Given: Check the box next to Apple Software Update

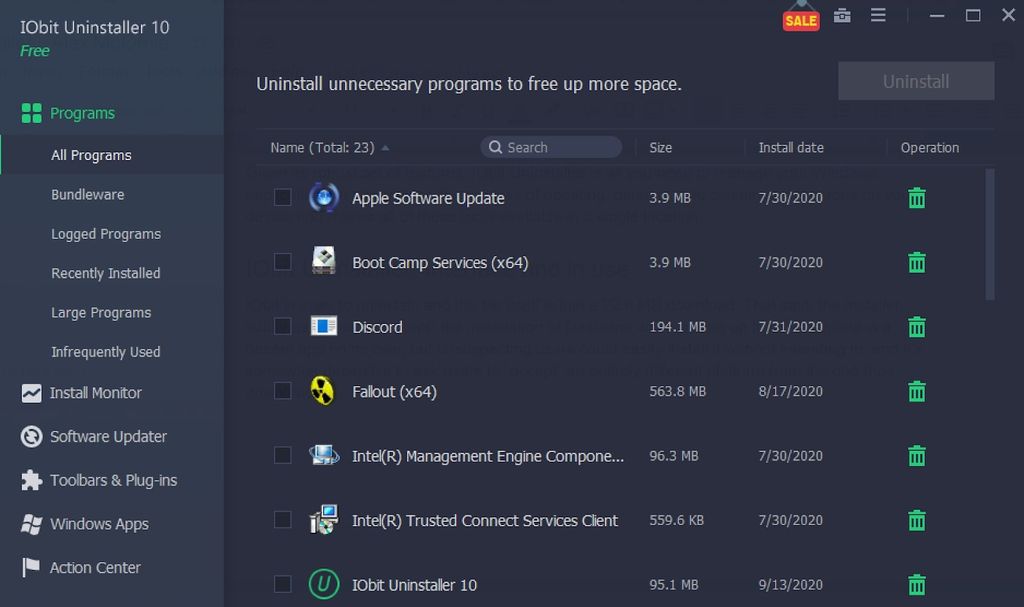Looking at the screenshot, I should (x=281, y=197).
